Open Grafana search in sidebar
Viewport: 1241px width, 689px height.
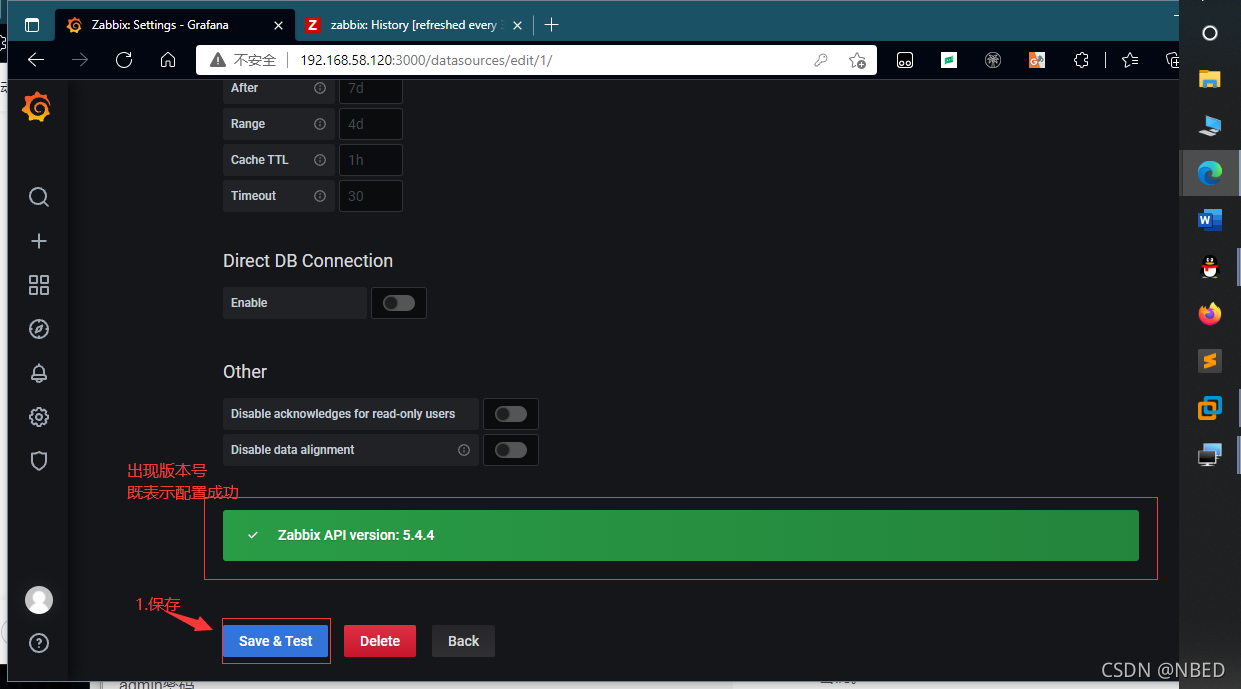click(39, 197)
